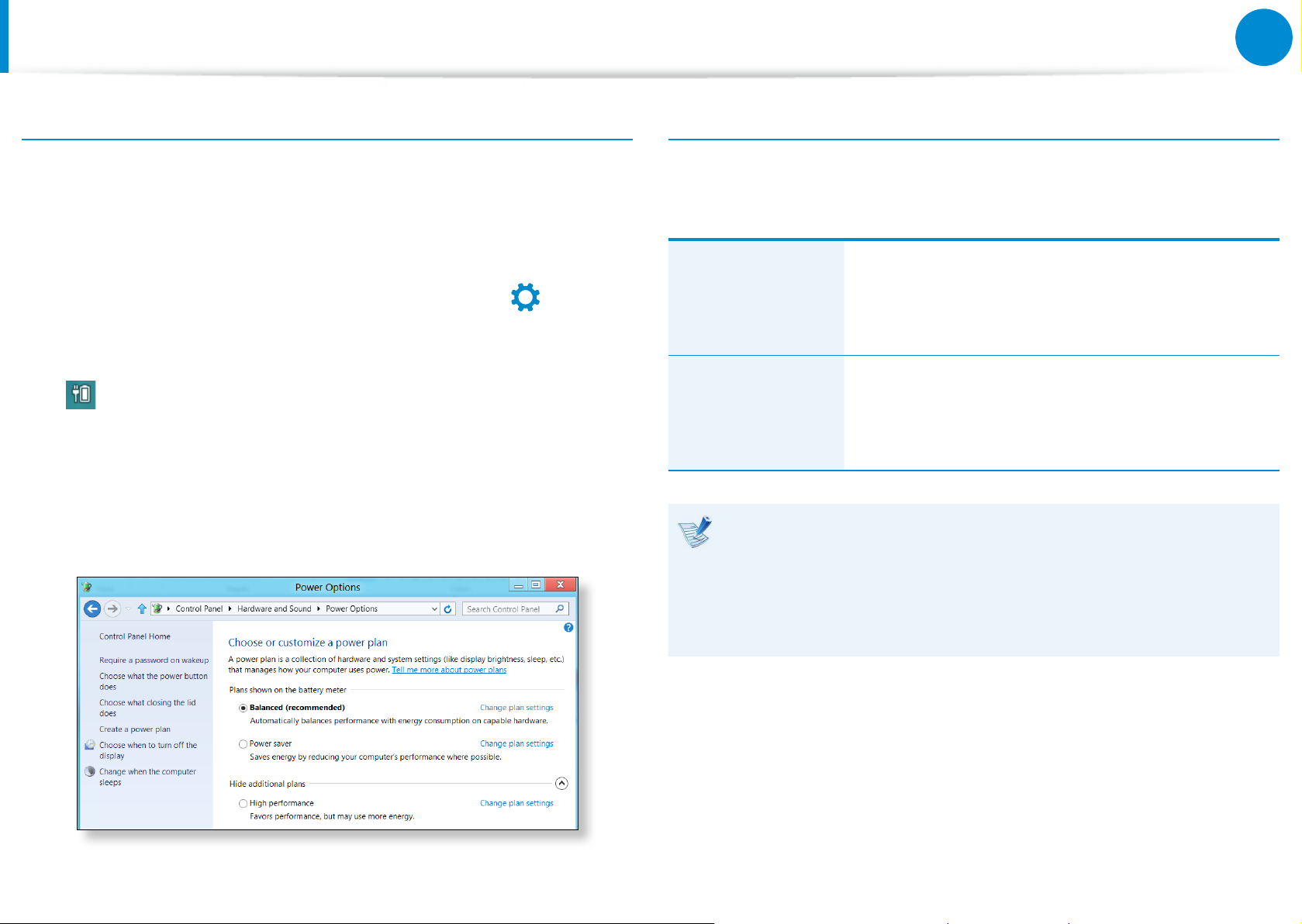Refresh the Power Options address bar
Viewport: 1302px width, 924px height.
pyautogui.click(x=447, y=609)
